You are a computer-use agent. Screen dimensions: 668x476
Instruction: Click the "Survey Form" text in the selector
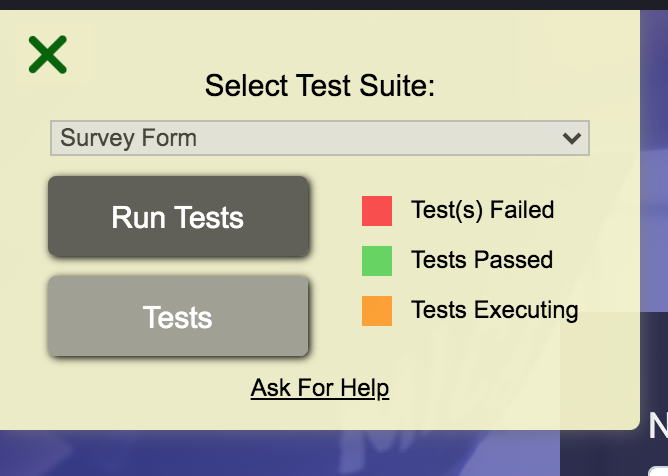click(128, 138)
